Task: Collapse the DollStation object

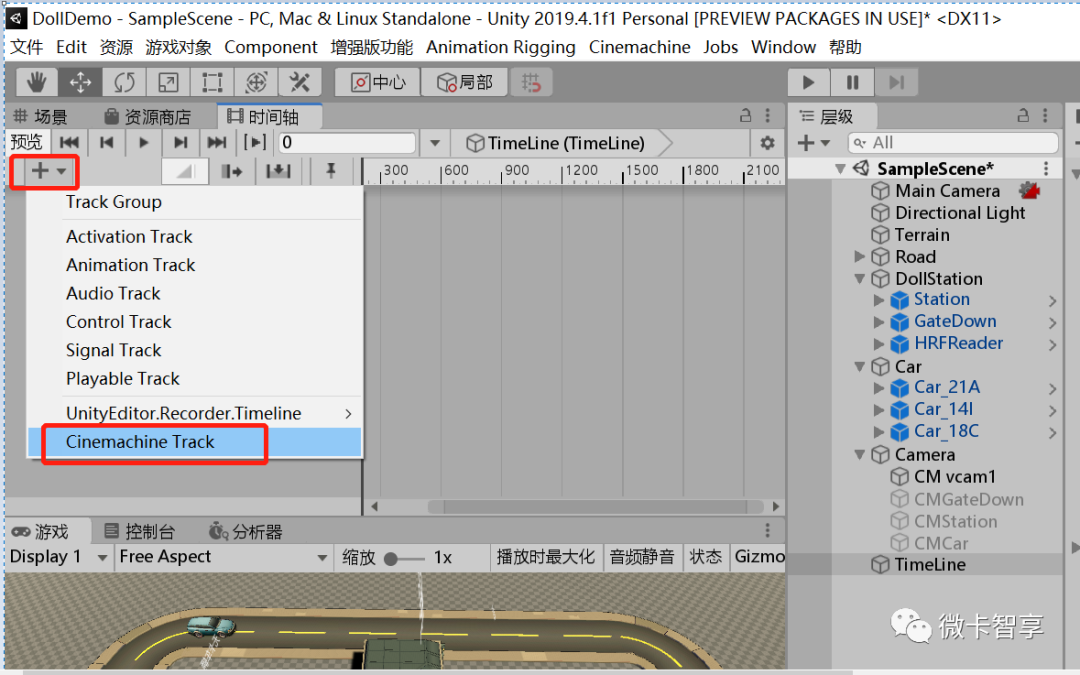Action: (x=859, y=279)
